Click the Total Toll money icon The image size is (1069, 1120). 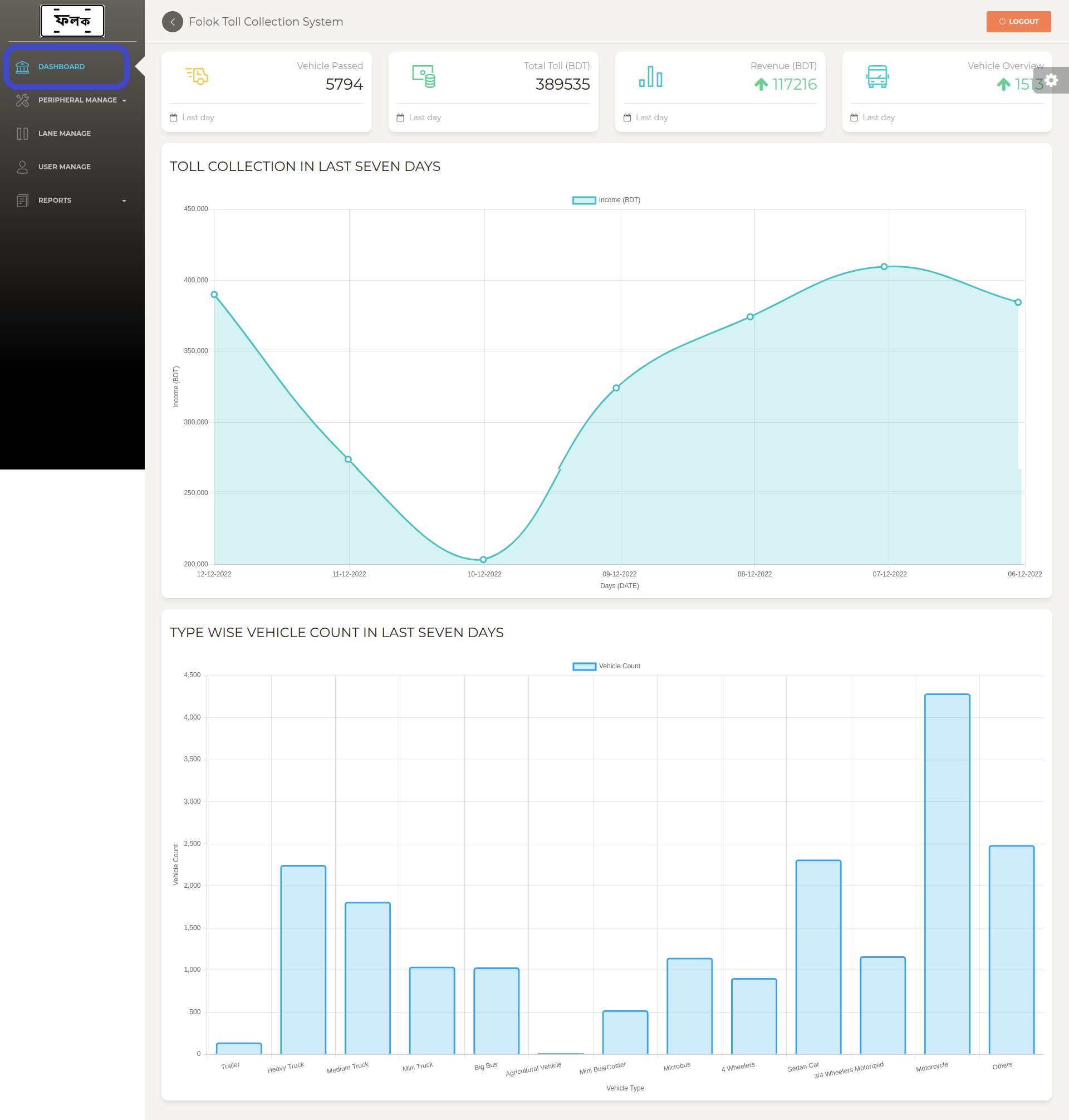423,76
